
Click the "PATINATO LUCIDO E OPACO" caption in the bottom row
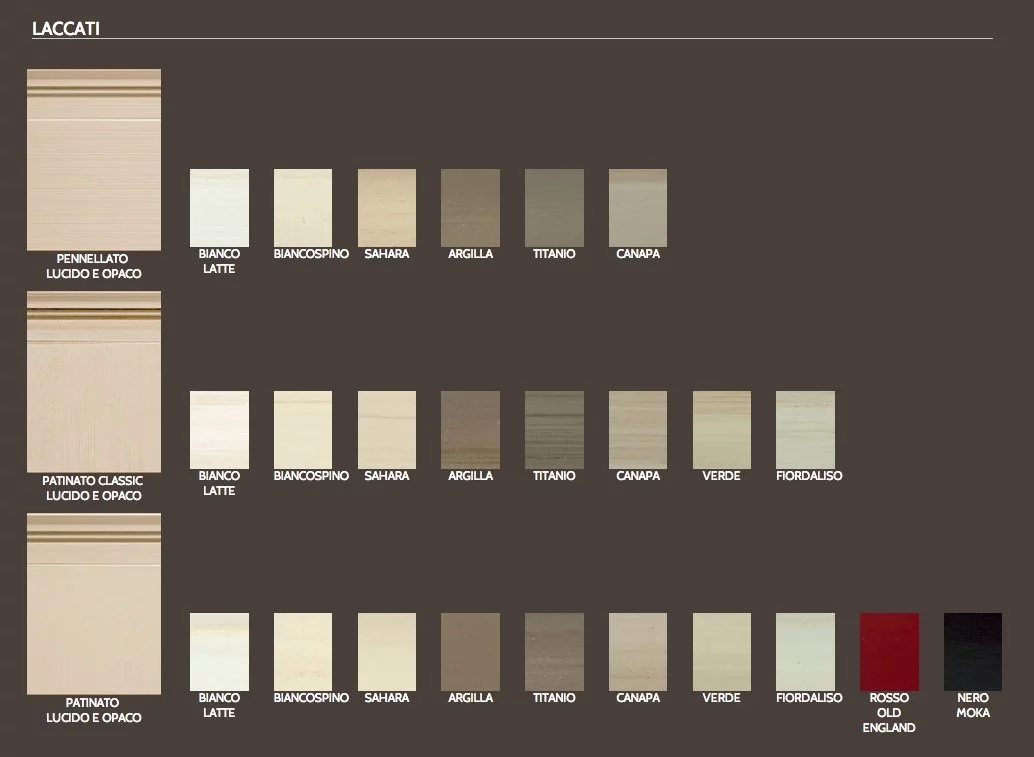[94, 710]
